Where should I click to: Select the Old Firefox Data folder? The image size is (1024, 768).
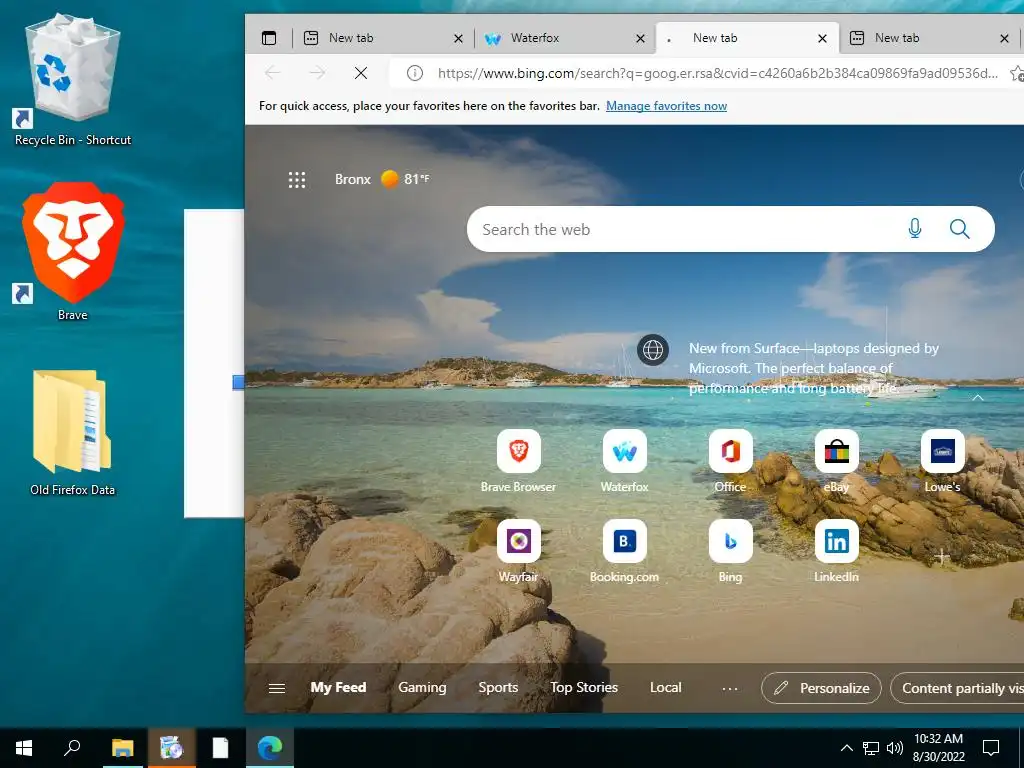pyautogui.click(x=72, y=432)
